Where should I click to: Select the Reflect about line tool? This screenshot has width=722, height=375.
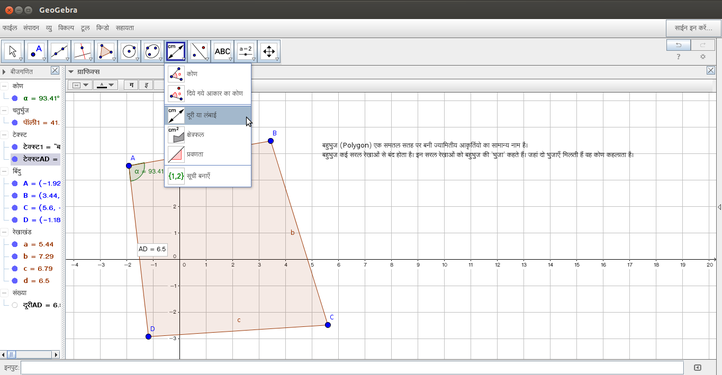199,52
